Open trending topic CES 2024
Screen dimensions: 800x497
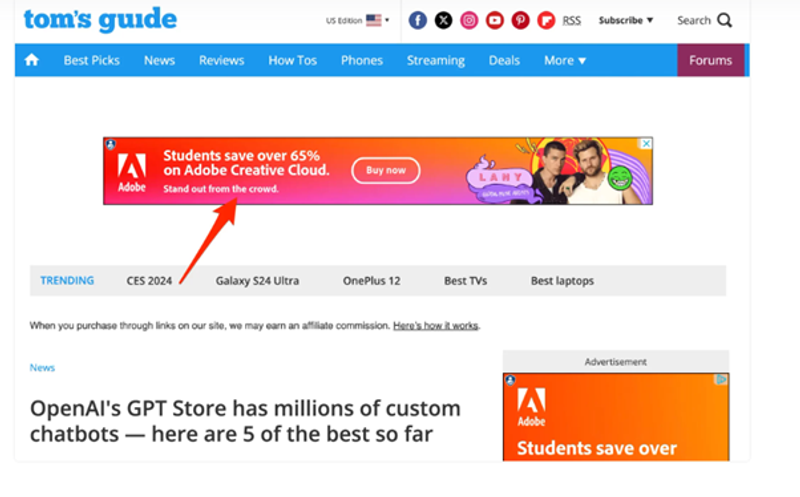pyautogui.click(x=149, y=281)
